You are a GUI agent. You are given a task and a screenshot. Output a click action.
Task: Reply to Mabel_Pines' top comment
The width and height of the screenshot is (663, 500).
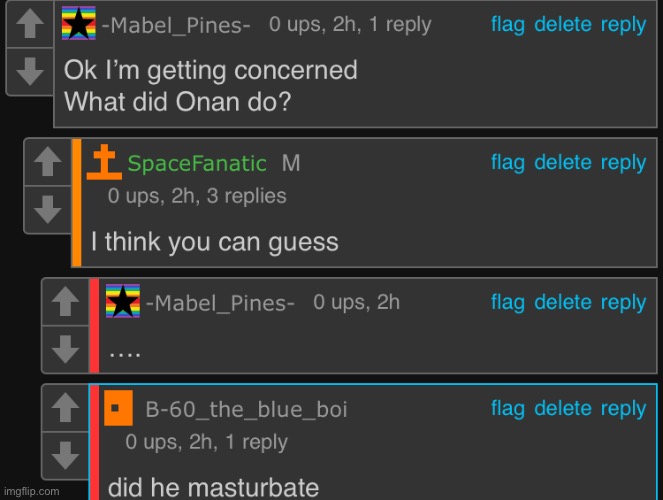click(623, 25)
